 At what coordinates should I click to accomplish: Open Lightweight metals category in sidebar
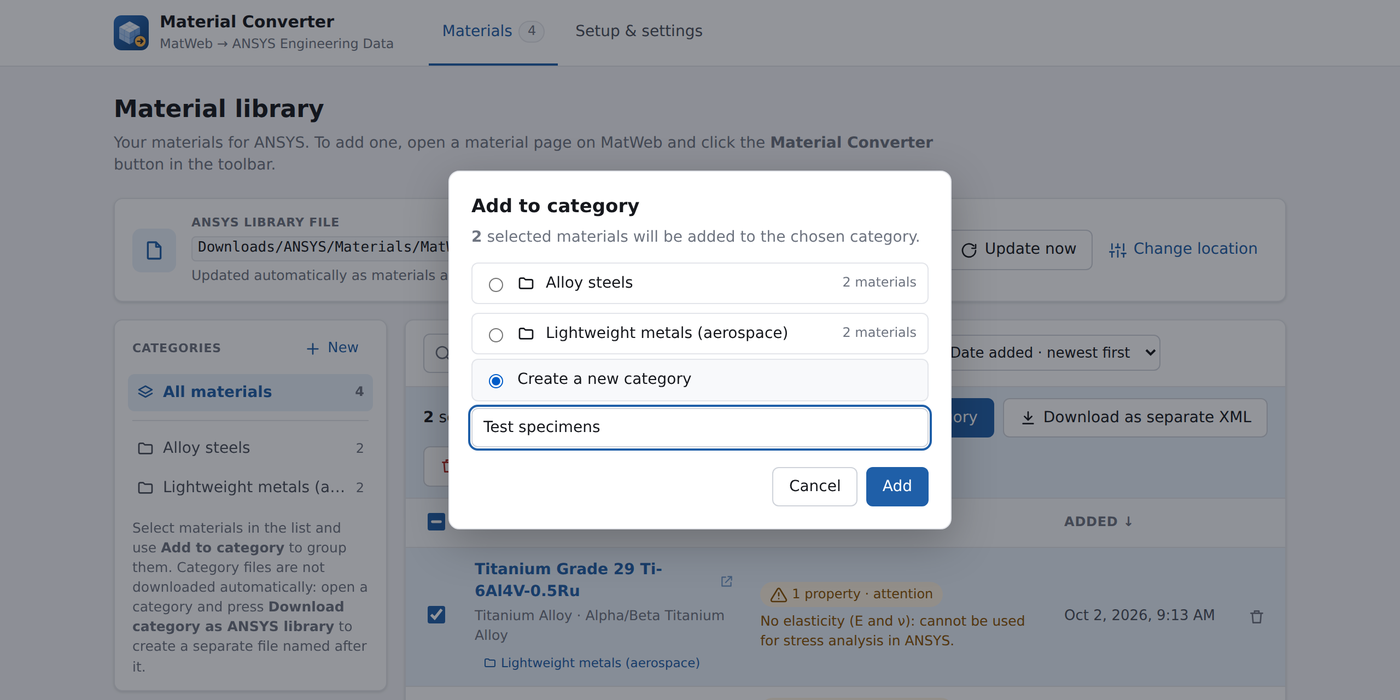250,488
